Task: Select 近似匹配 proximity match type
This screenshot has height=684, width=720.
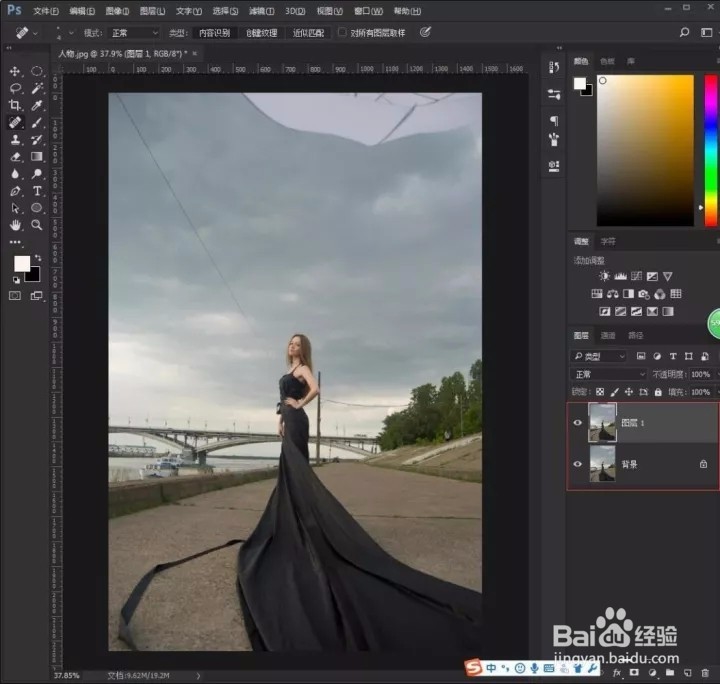Action: (309, 33)
